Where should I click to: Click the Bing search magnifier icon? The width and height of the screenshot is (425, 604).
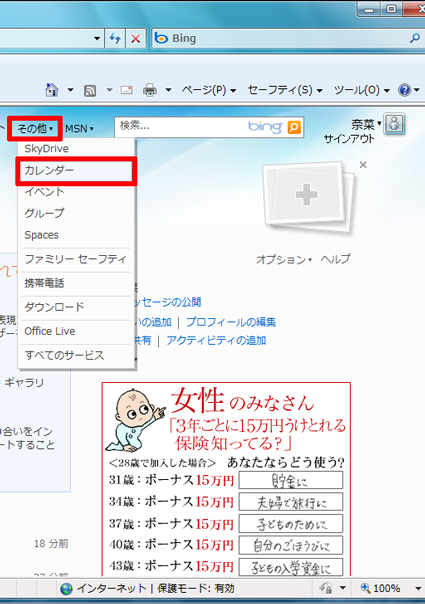pyautogui.click(x=415, y=38)
